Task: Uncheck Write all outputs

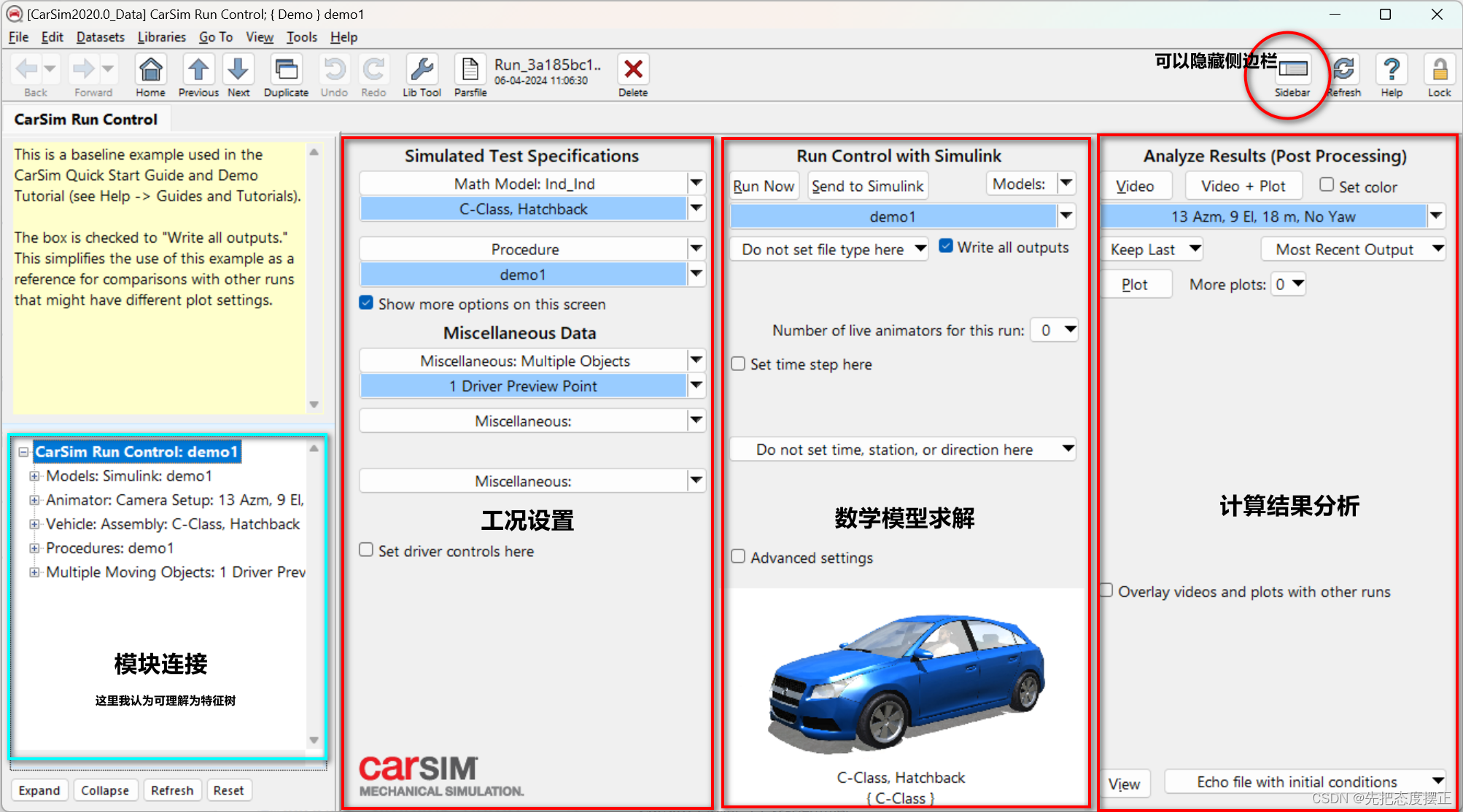Action: click(946, 246)
